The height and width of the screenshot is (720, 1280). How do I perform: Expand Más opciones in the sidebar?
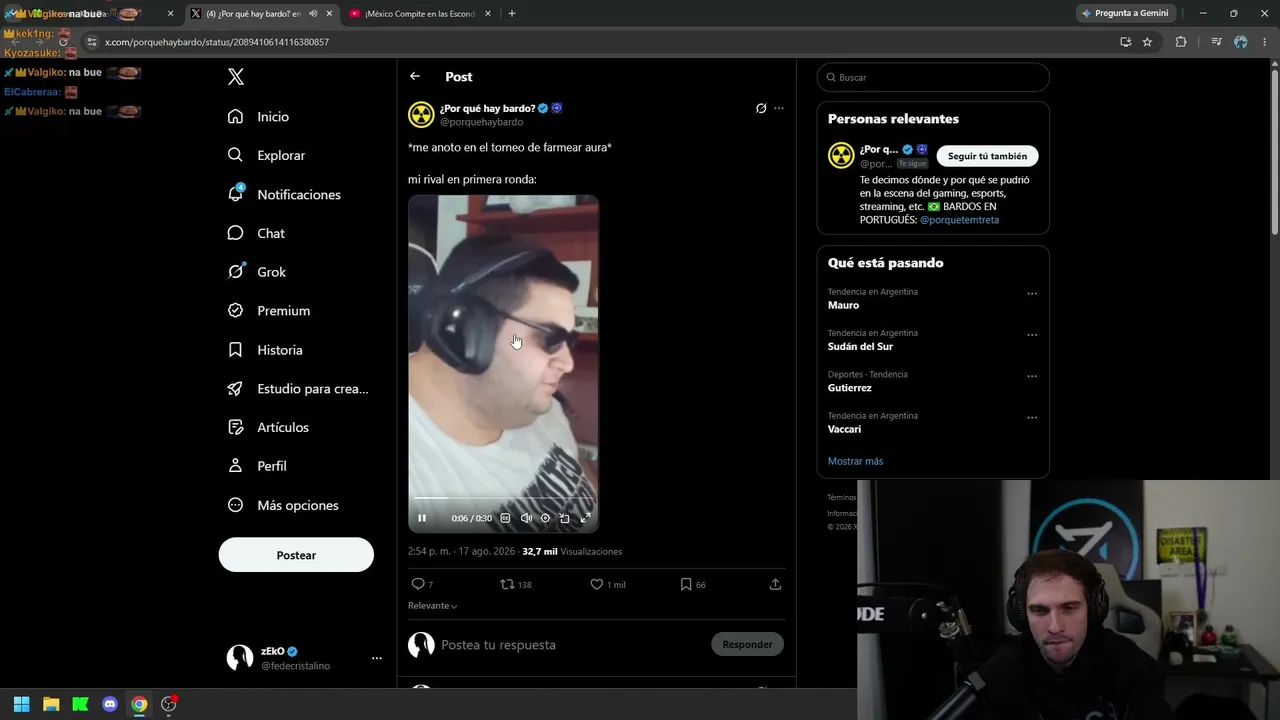click(x=284, y=505)
